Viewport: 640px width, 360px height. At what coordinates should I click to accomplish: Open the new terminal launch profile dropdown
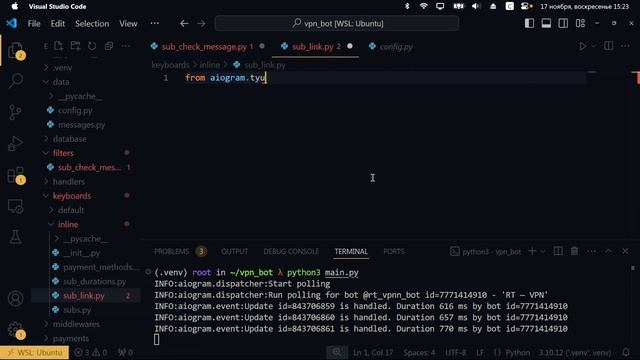point(543,251)
